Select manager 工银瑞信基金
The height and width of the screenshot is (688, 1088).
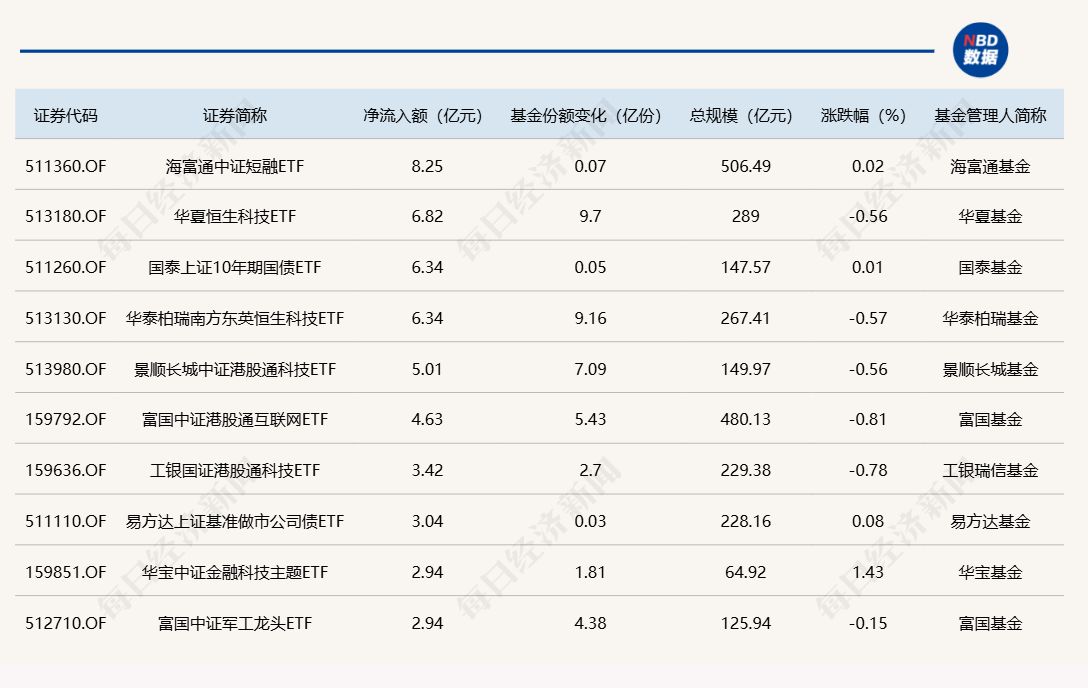pos(990,470)
